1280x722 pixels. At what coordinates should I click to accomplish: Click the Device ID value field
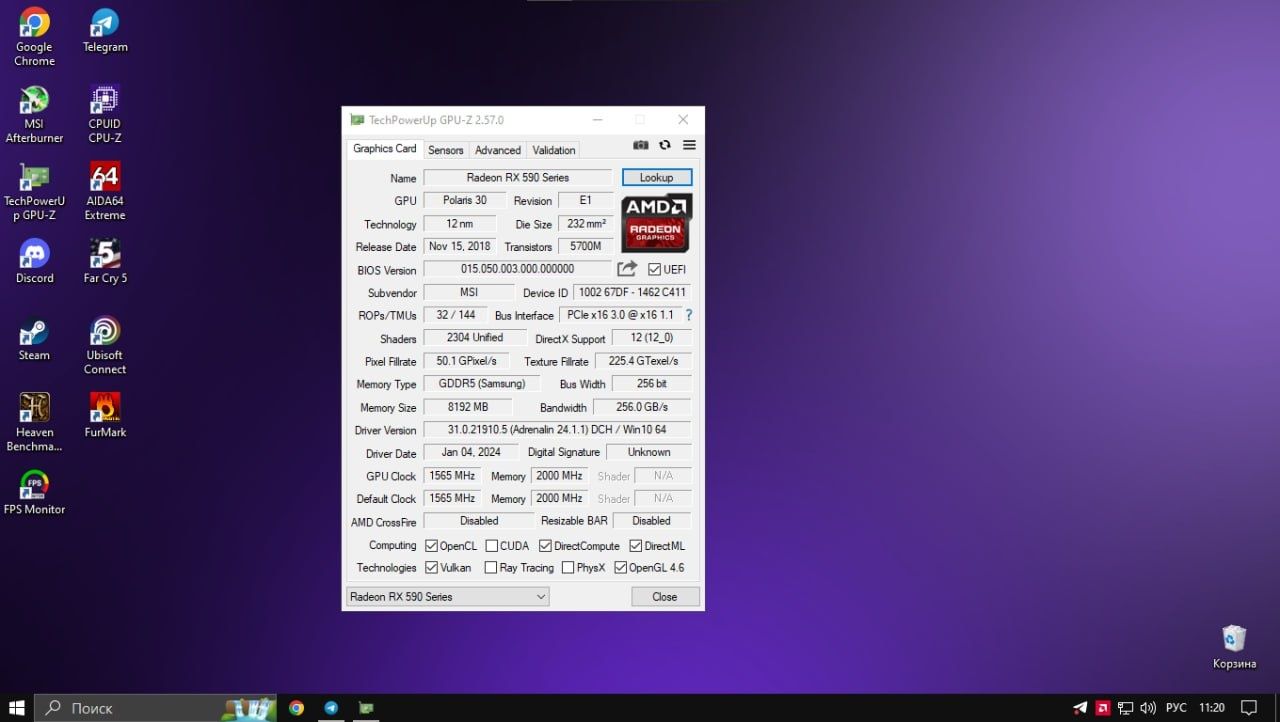[x=632, y=293]
